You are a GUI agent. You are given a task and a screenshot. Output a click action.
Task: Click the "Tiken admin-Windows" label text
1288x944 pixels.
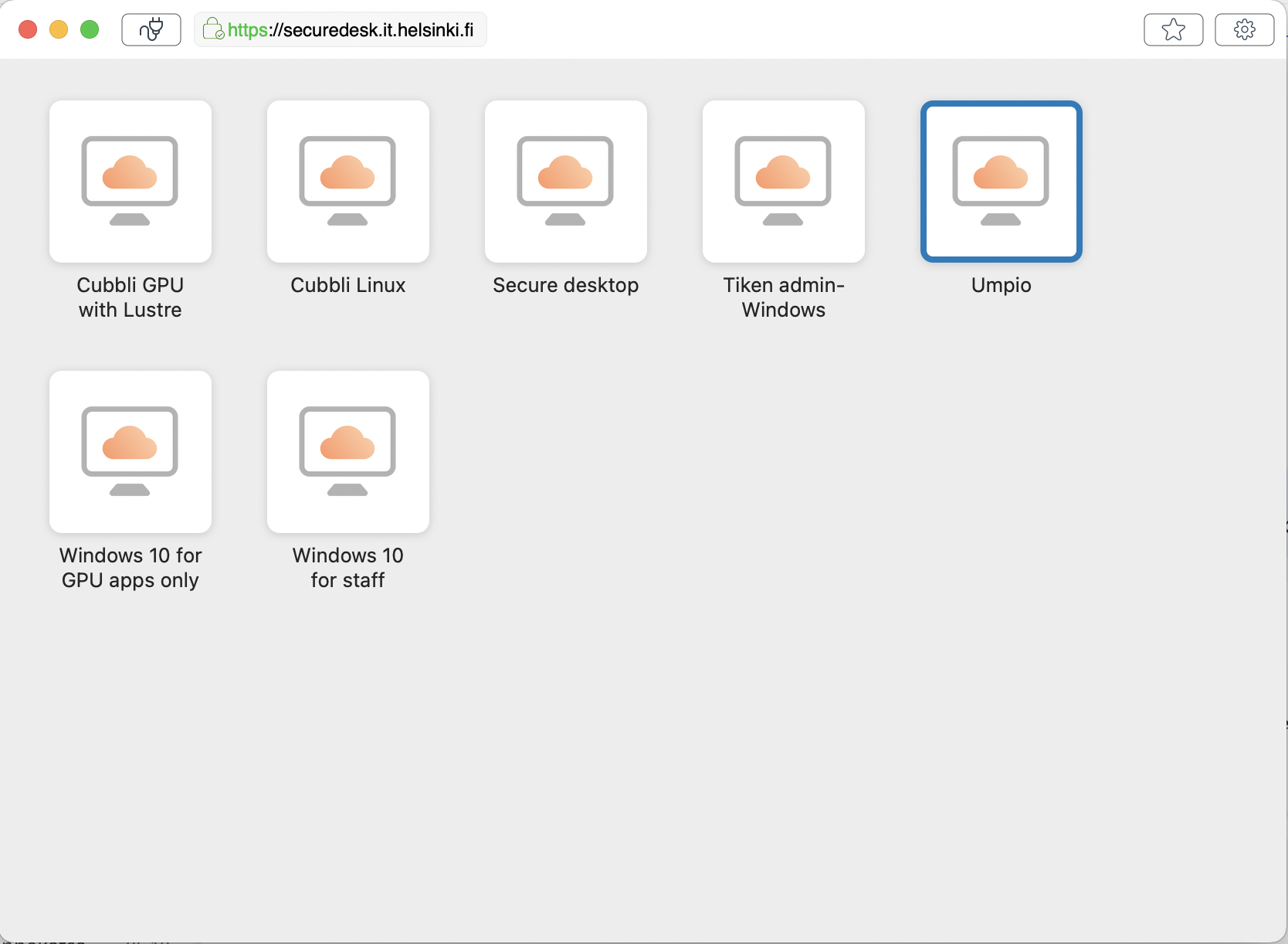784,297
